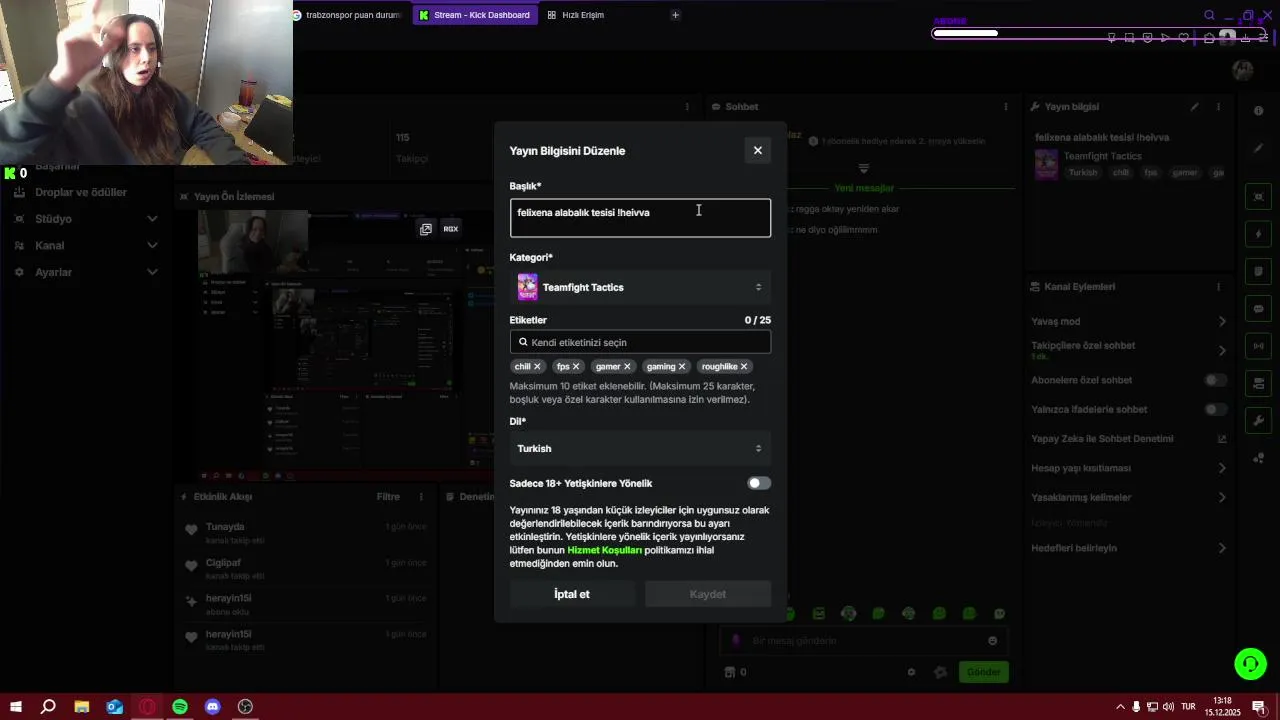Toggle Yalnızca ifadelerle sohbet switch
Screen dimensions: 1280x720
coord(1215,409)
